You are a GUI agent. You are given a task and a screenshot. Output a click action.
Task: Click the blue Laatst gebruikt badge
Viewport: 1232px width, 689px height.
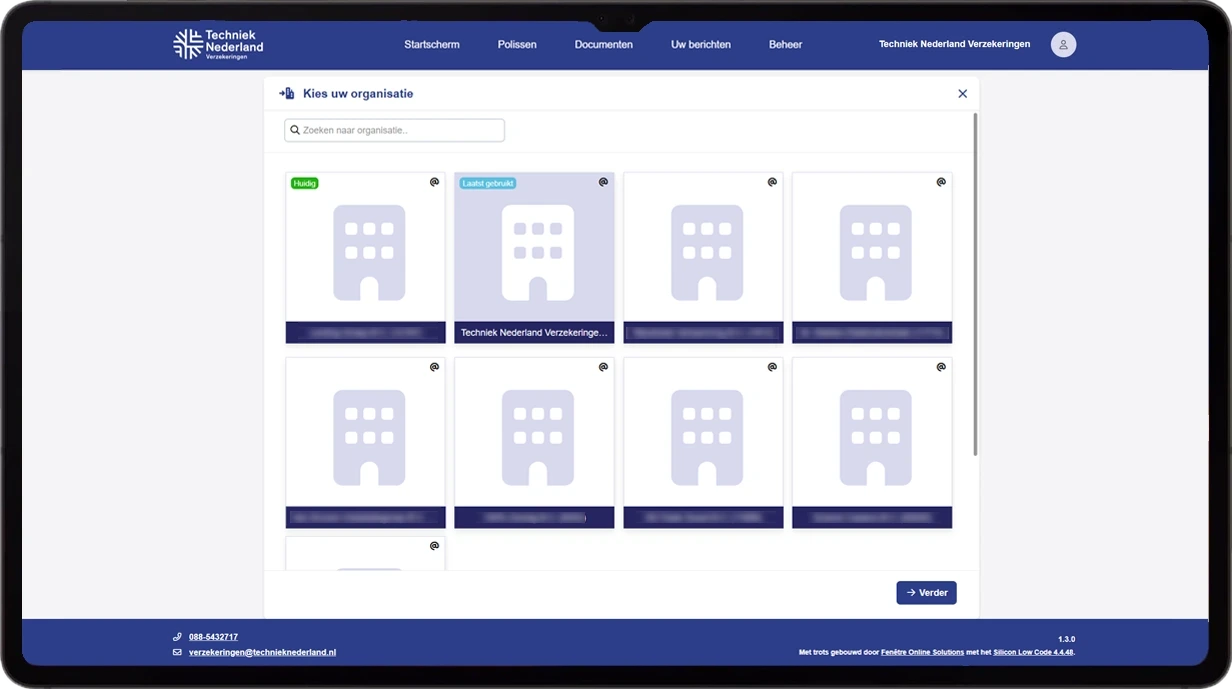coord(488,183)
